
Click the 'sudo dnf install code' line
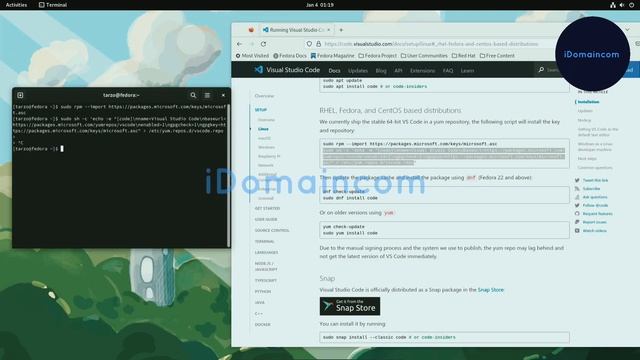350,198
